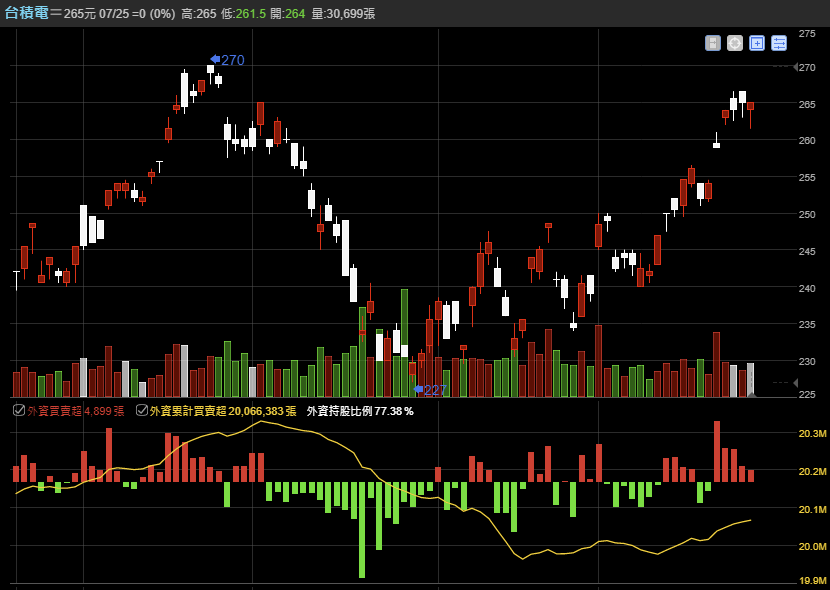
Task: Click the 高:265 high price value
Action: (199, 14)
